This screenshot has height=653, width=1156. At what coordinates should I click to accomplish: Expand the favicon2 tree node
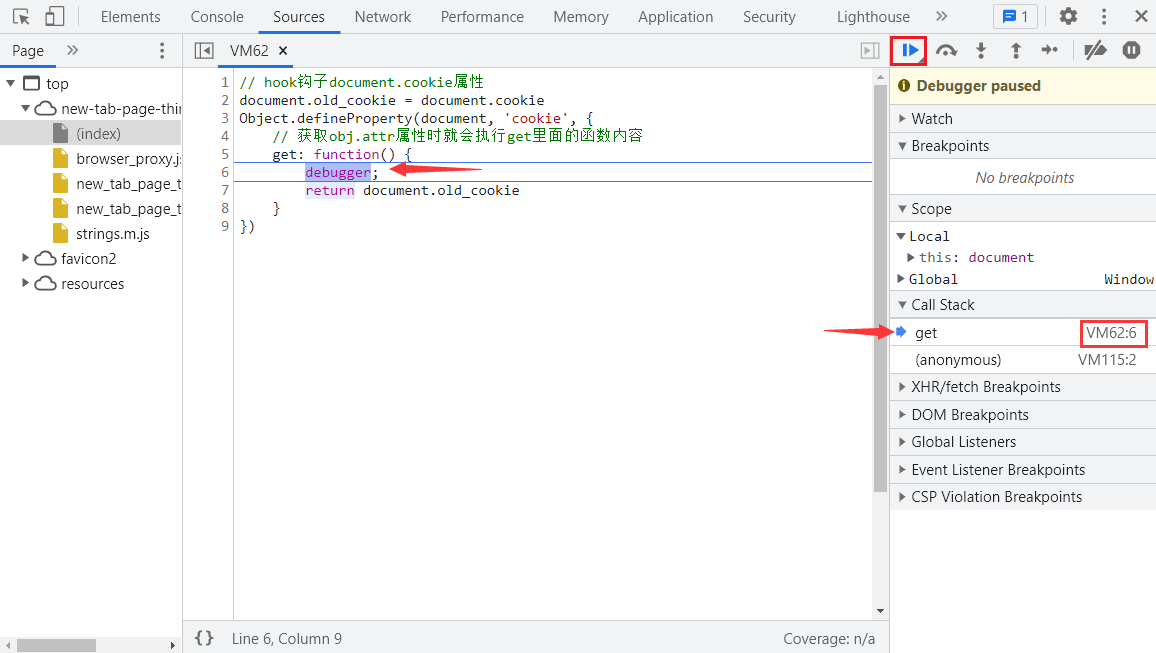(26, 259)
